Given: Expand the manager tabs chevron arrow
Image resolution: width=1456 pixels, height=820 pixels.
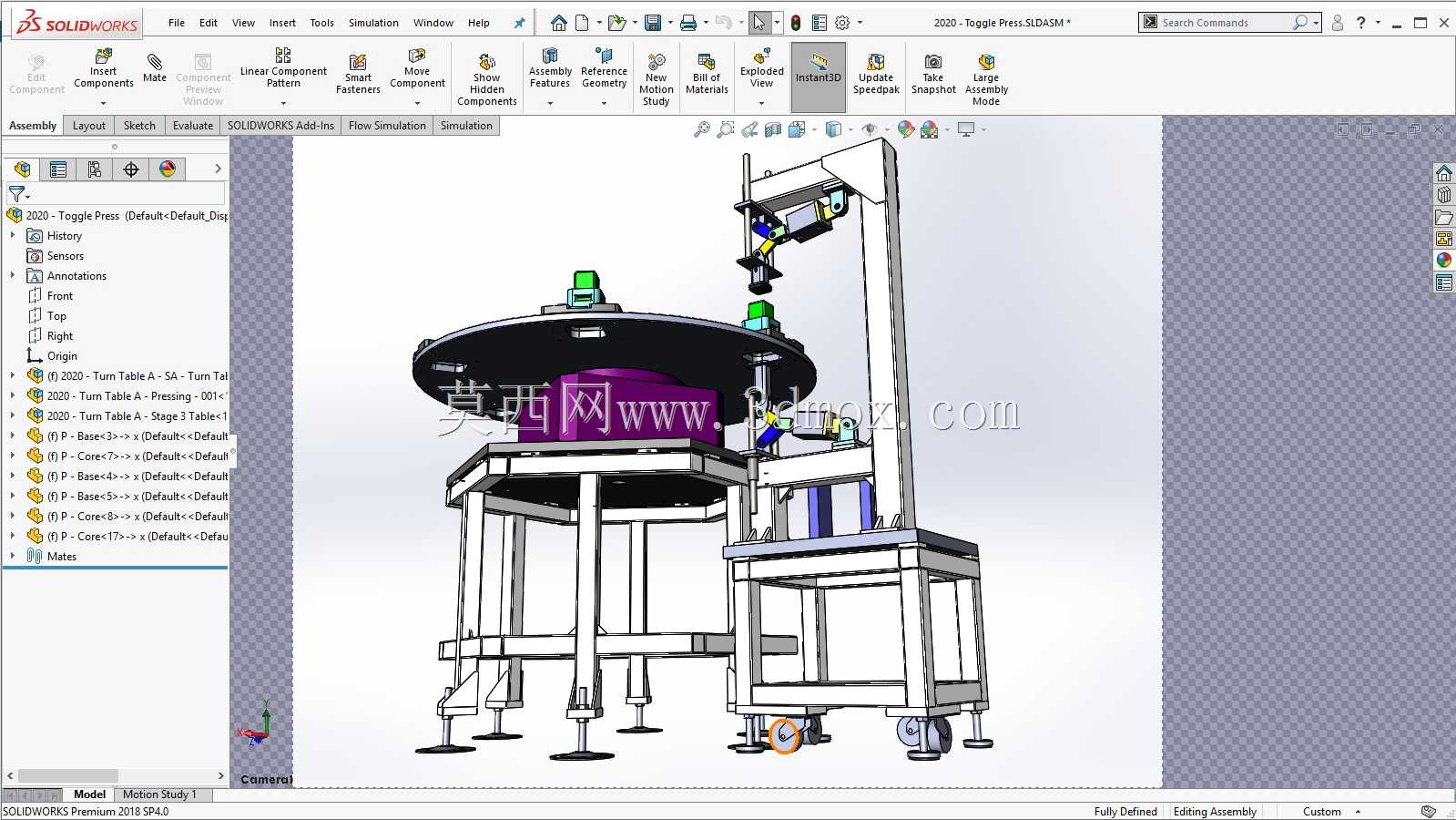Looking at the screenshot, I should click(218, 169).
